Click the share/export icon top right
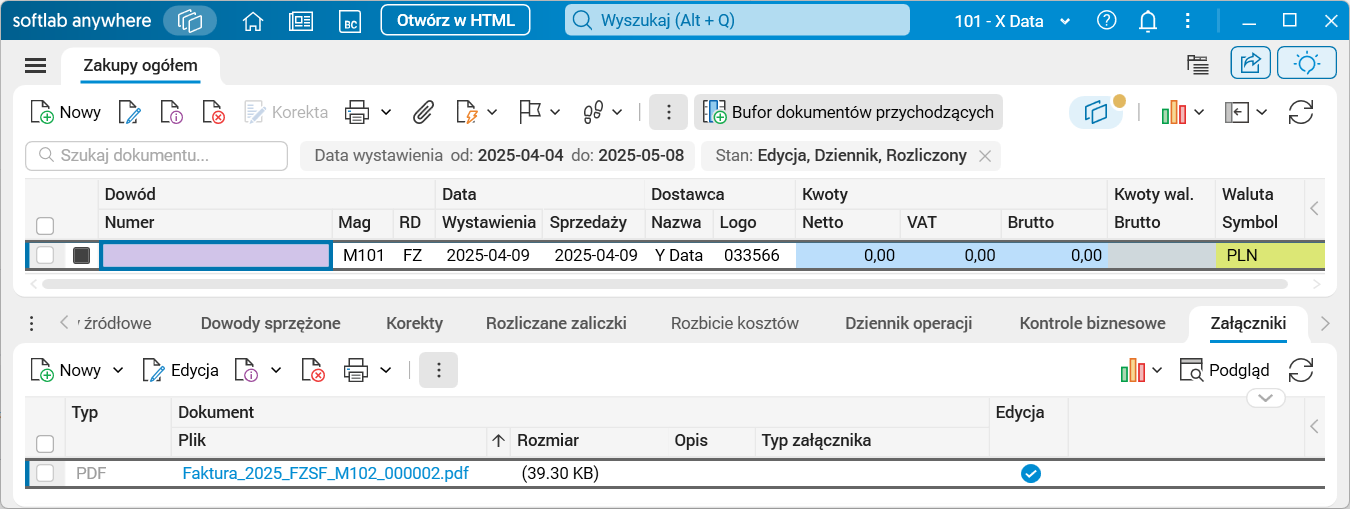 tap(1251, 64)
